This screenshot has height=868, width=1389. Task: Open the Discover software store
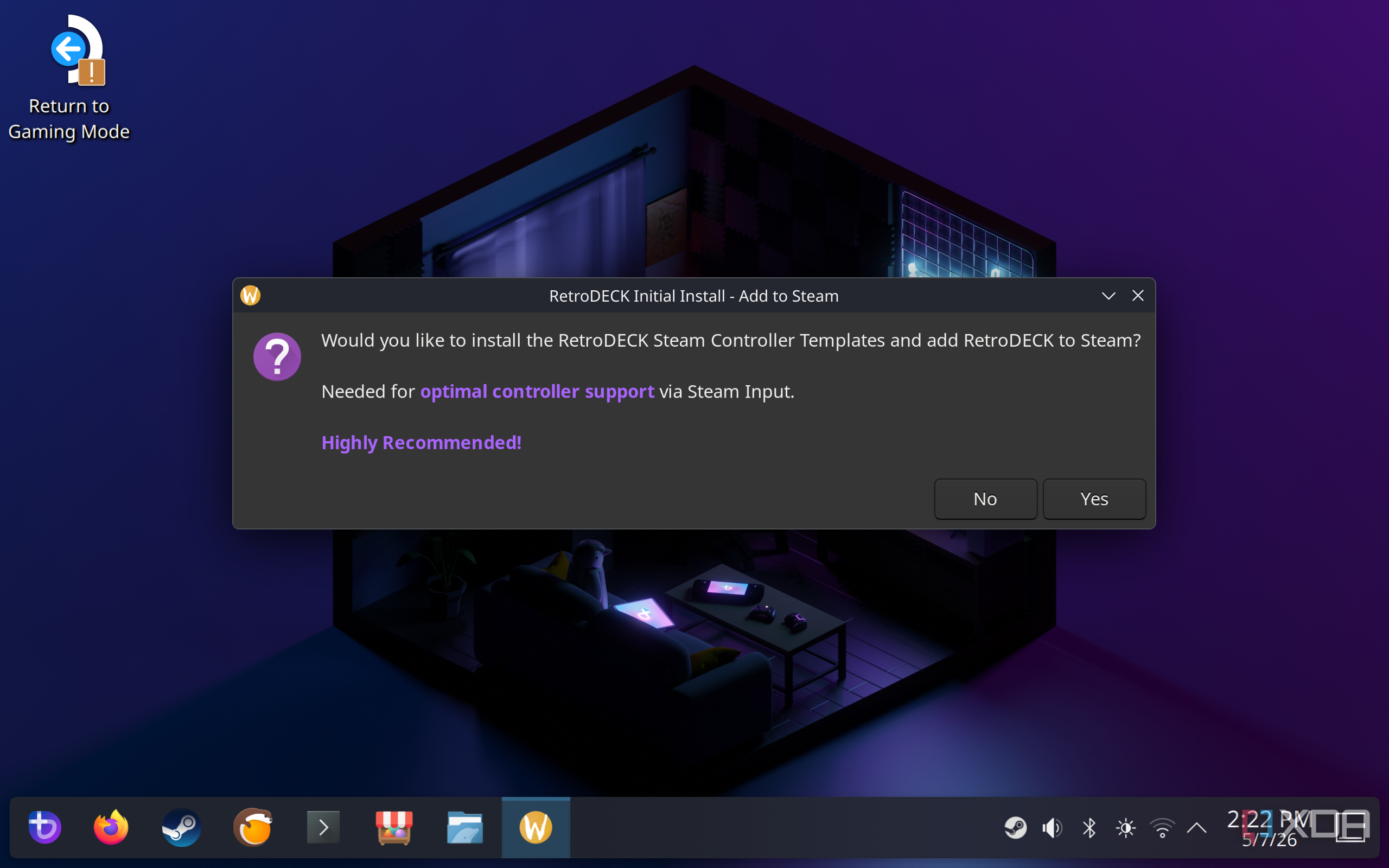tap(394, 827)
